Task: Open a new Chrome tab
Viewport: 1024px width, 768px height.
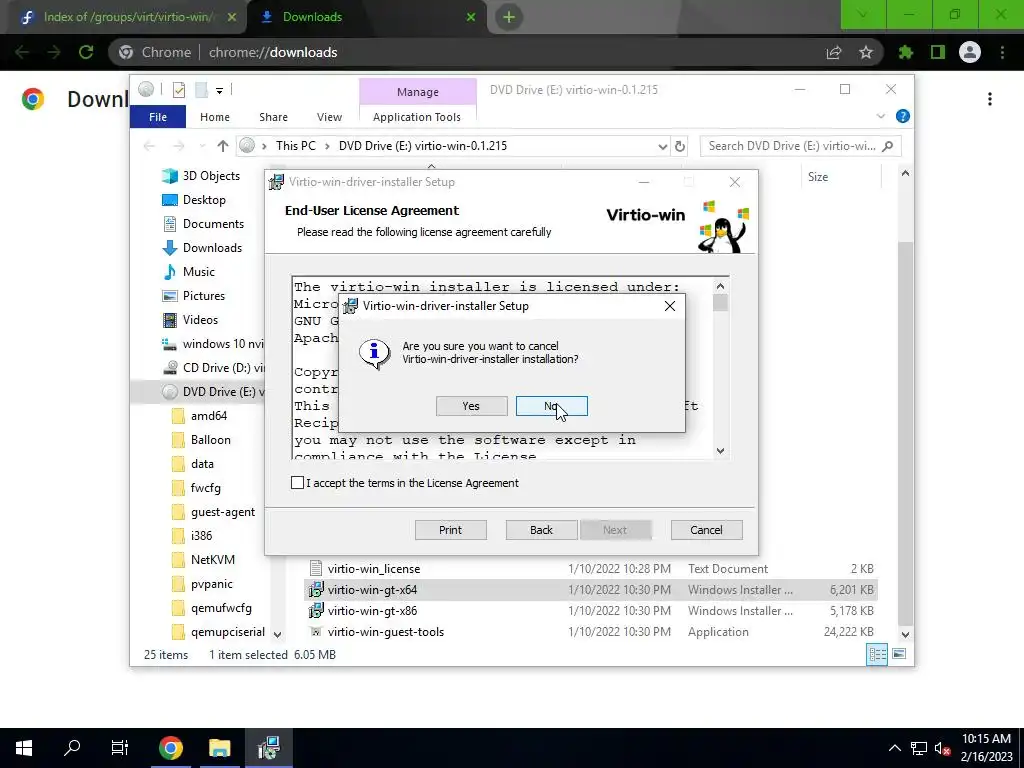Action: coord(509,17)
